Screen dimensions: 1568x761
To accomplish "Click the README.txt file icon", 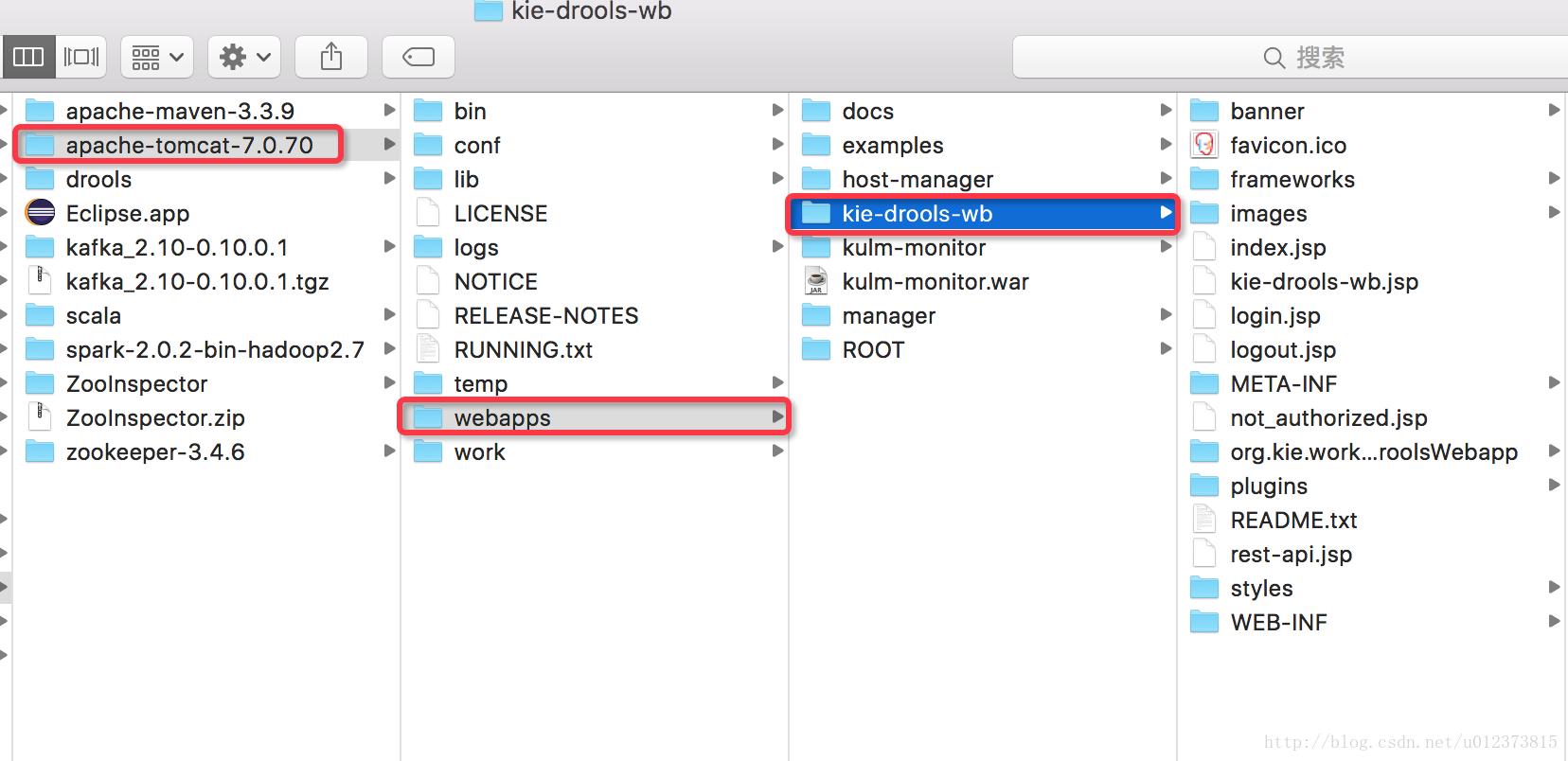I will 1204,520.
